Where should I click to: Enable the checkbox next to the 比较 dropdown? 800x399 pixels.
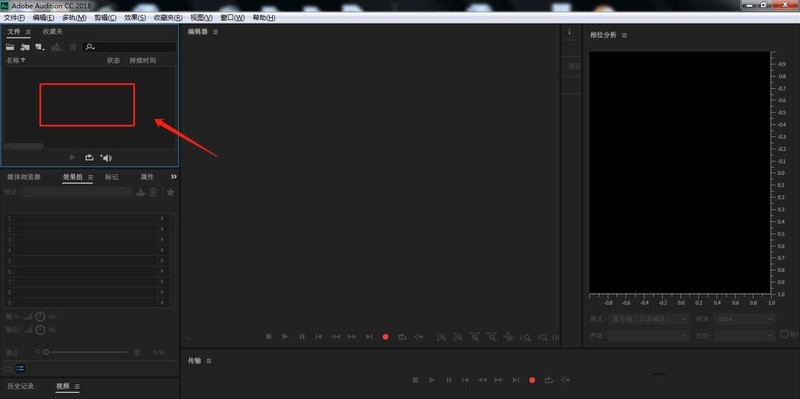785,334
